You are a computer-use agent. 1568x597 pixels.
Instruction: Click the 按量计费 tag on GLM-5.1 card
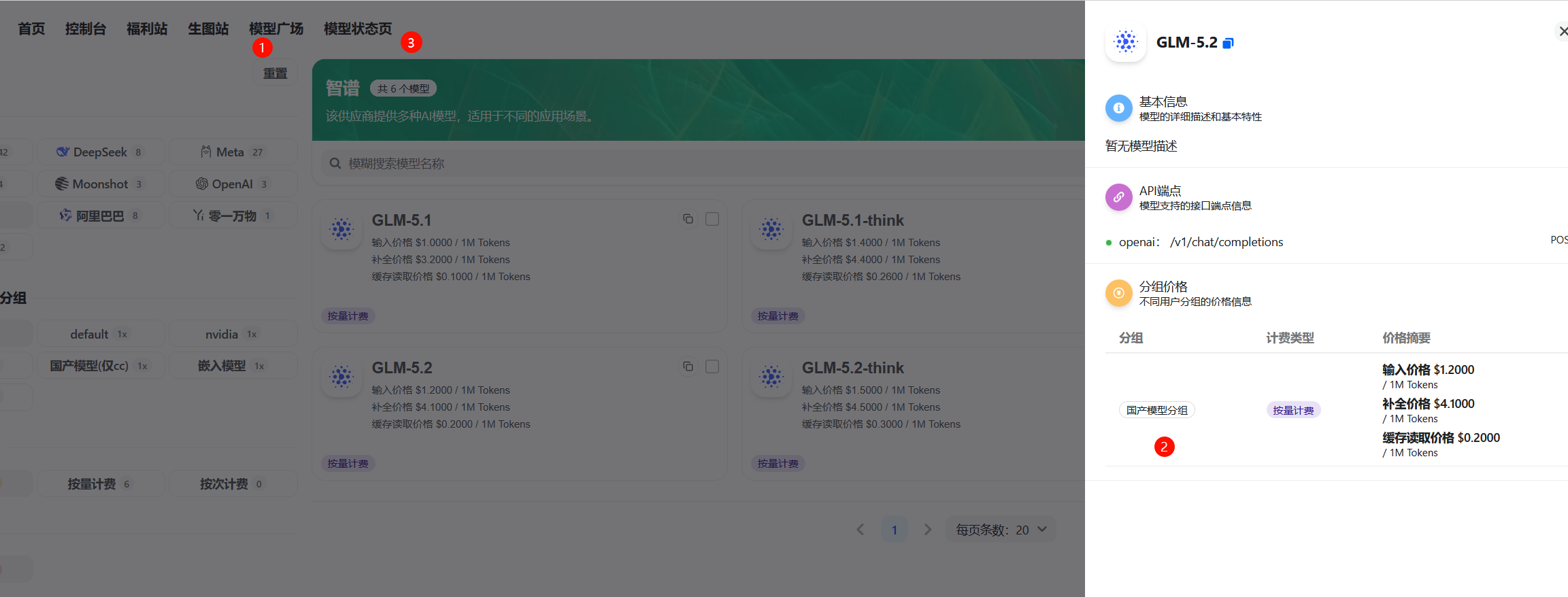pos(348,316)
